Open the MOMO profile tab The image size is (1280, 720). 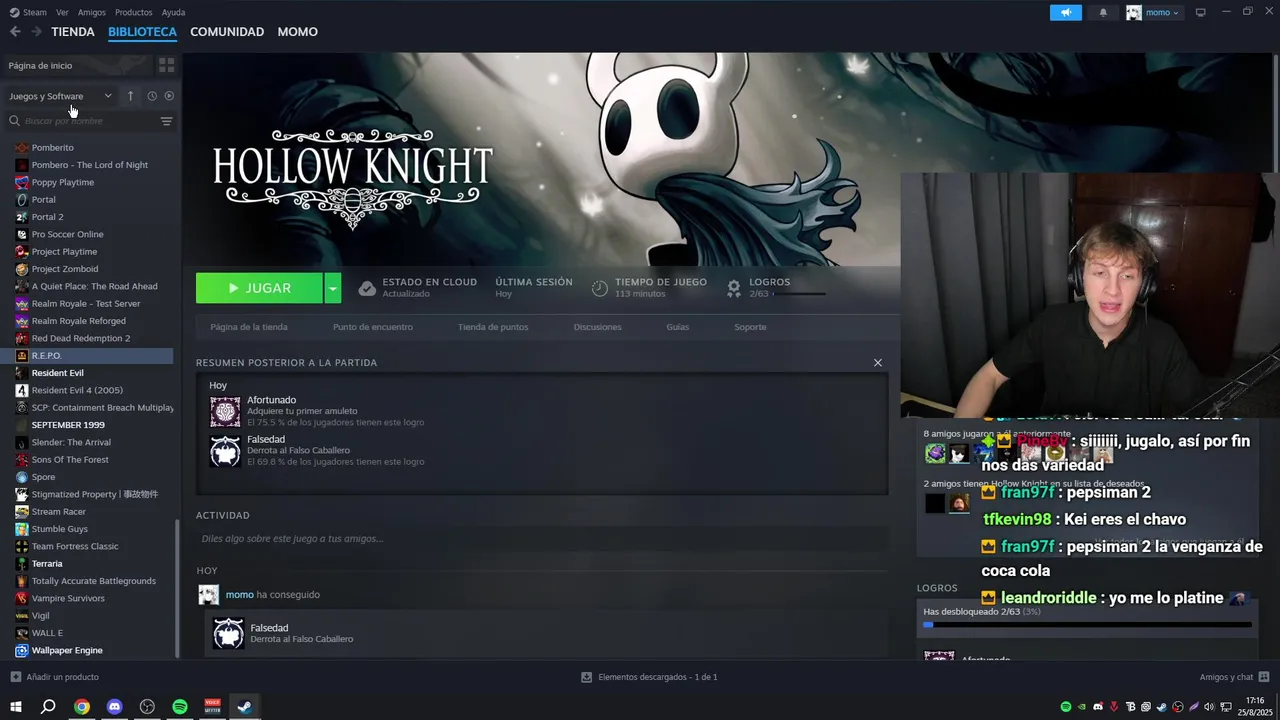[297, 32]
